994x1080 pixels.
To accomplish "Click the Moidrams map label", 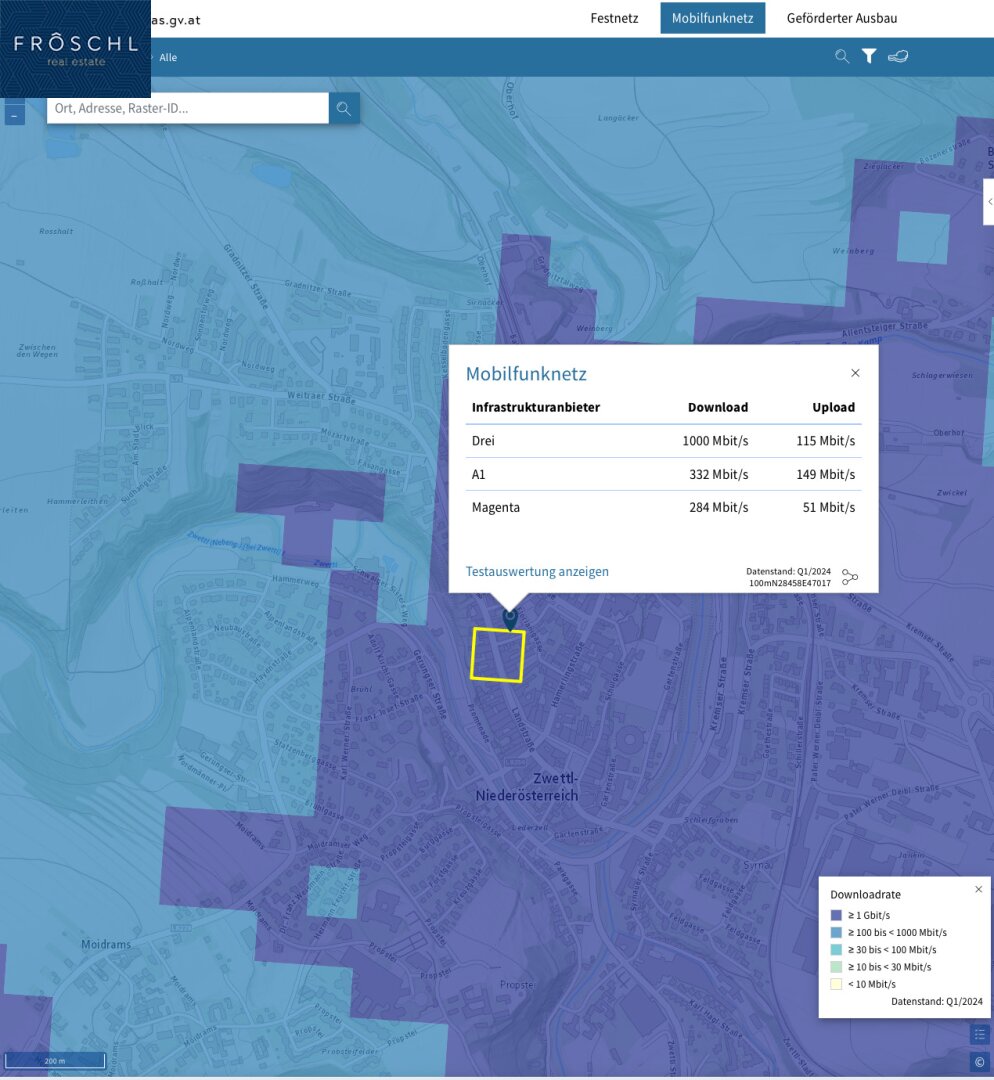I will (106, 944).
